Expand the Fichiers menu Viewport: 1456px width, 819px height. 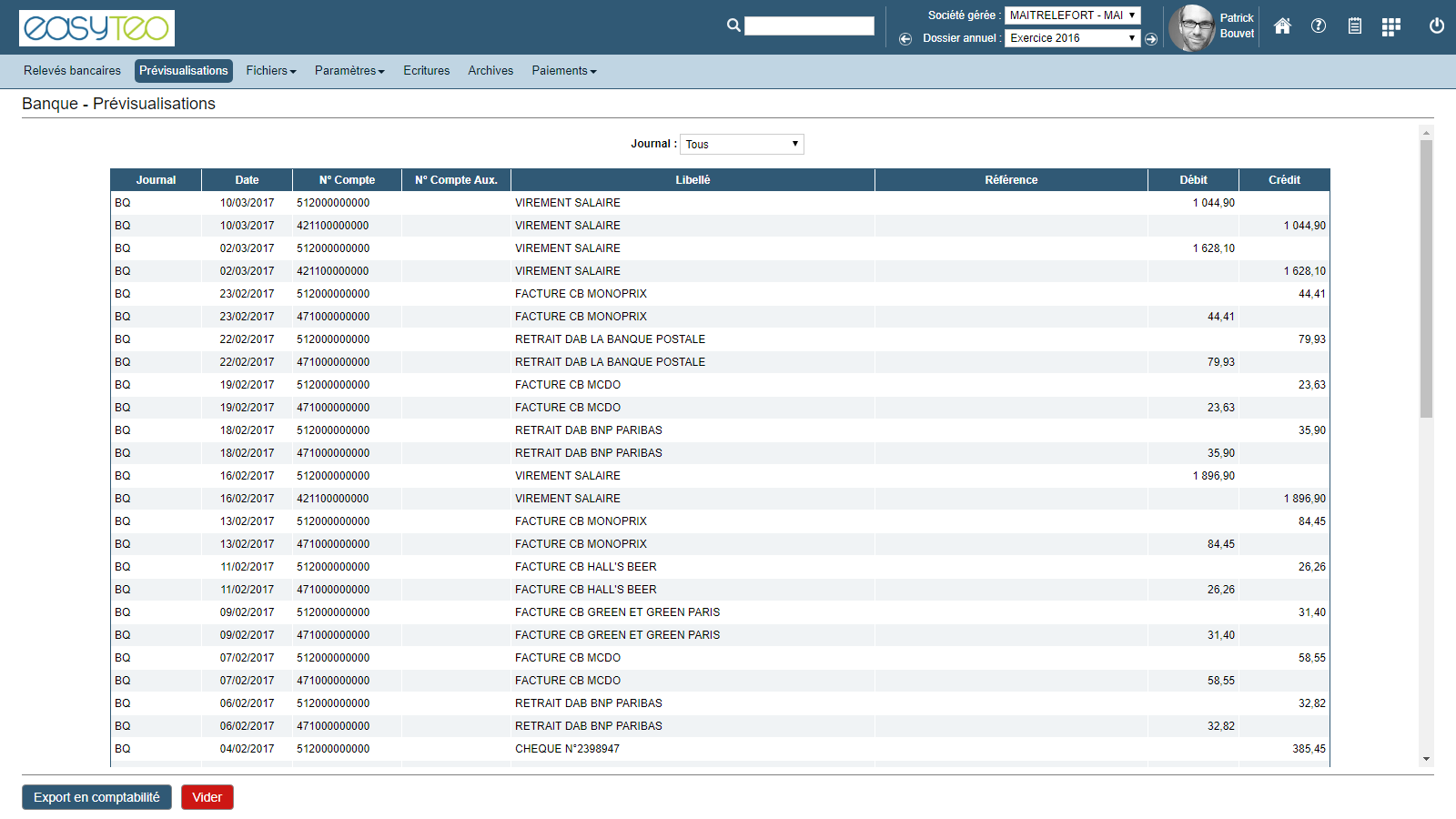click(x=270, y=71)
